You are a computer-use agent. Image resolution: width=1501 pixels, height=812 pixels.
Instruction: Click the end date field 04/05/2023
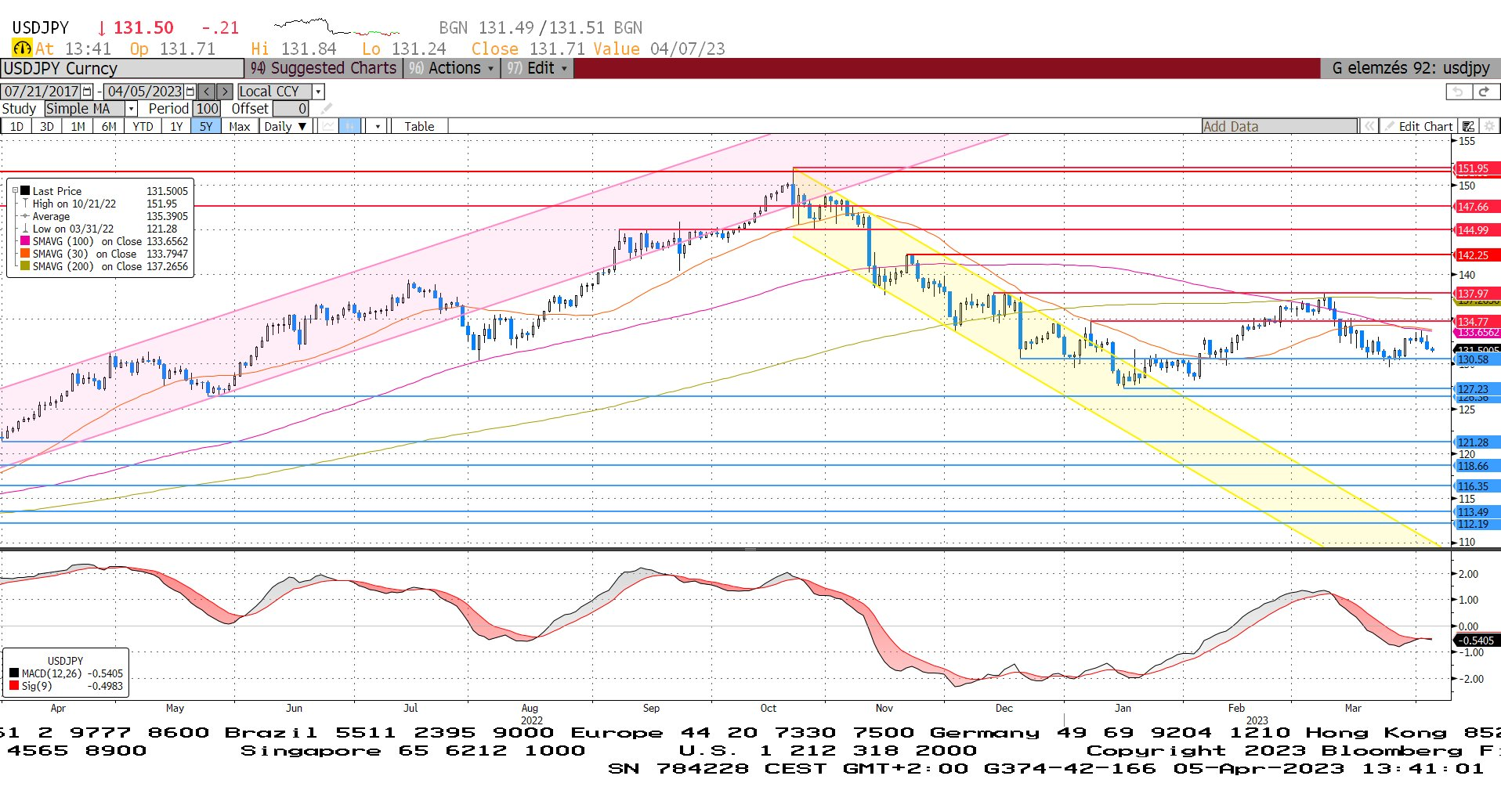pos(144,92)
